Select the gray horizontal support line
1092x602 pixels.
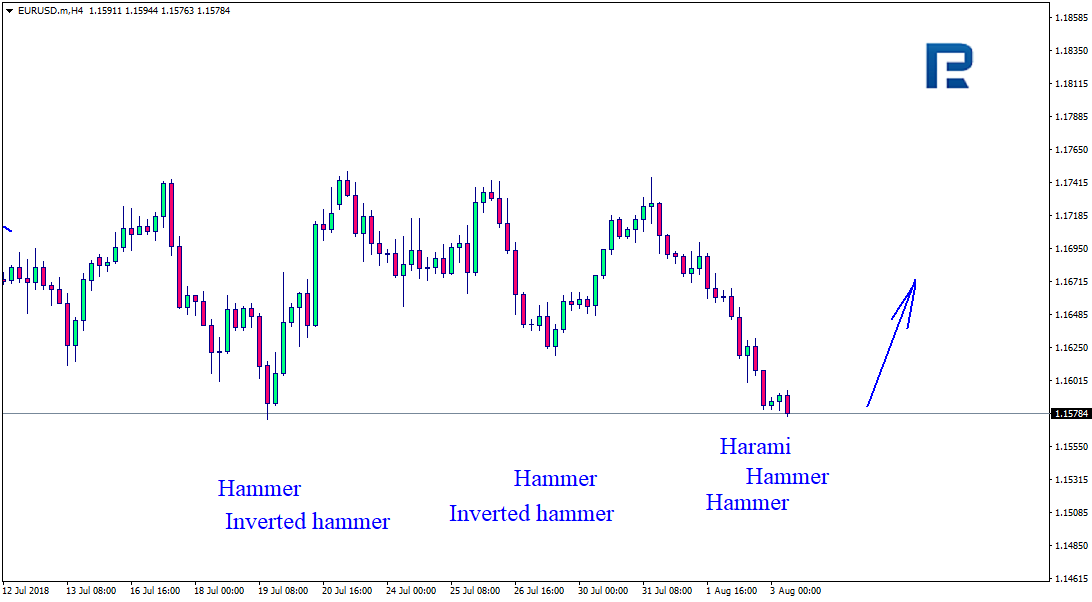coord(400,413)
